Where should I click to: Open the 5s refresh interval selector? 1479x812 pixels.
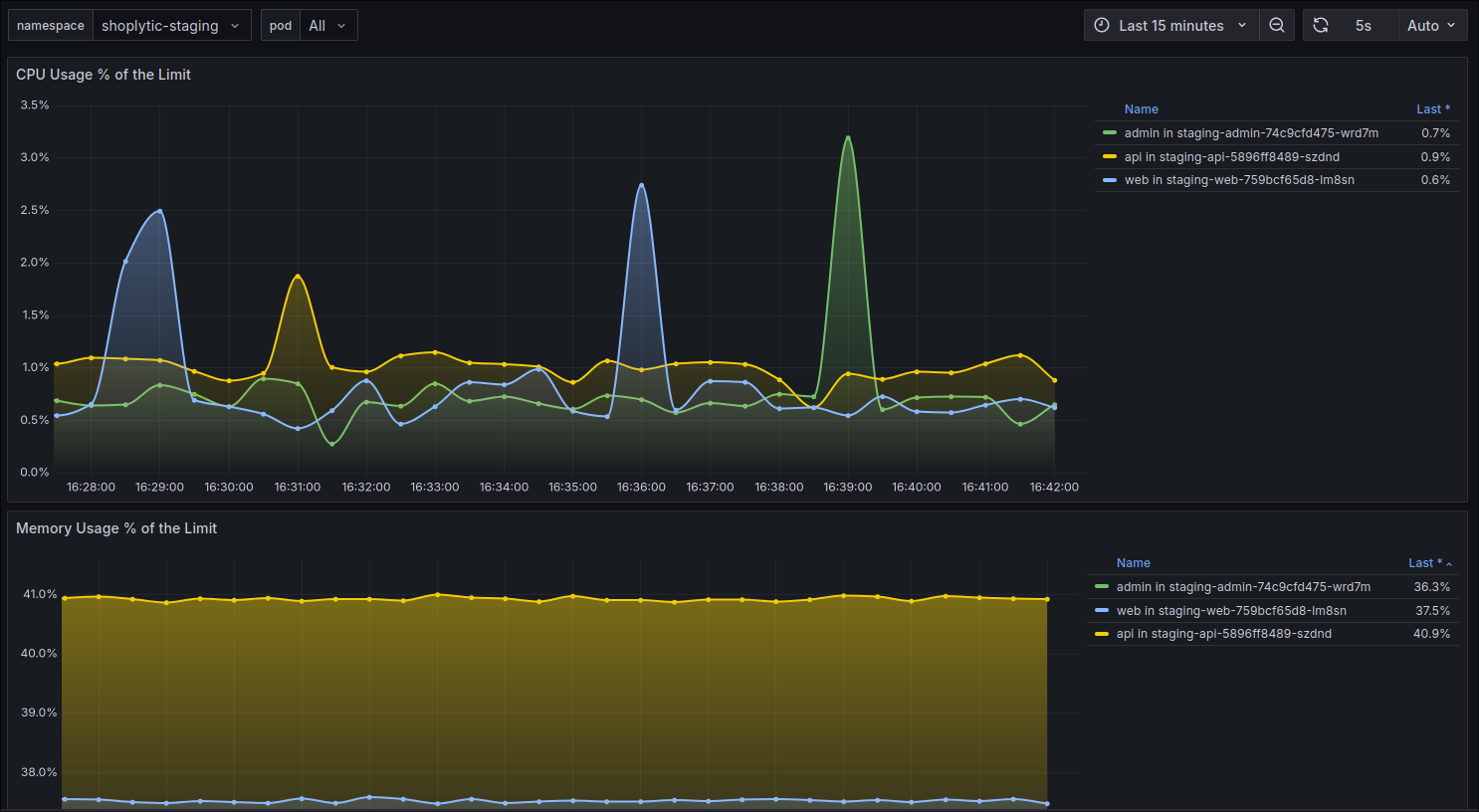click(x=1364, y=26)
